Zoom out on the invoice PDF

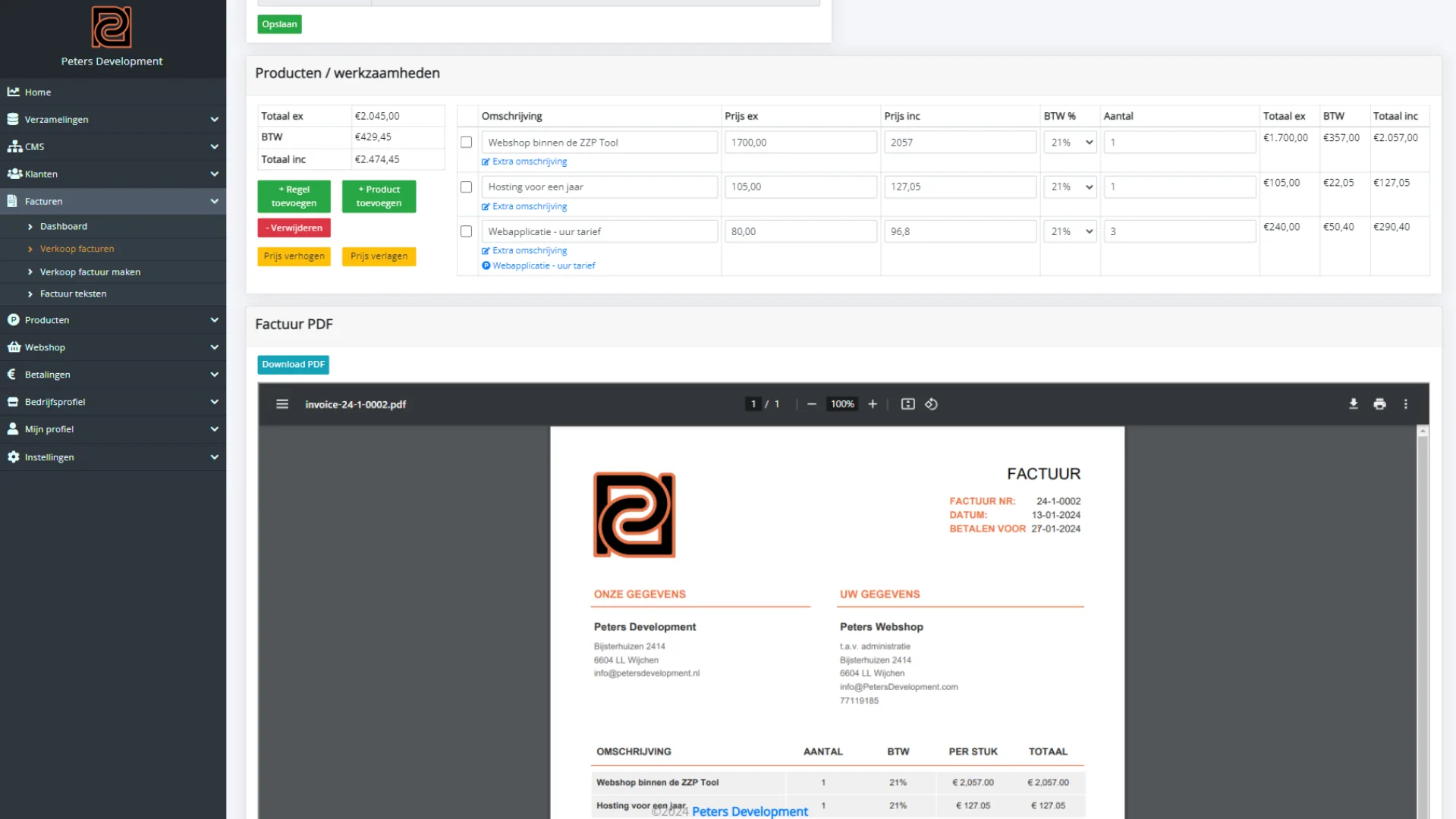[811, 403]
